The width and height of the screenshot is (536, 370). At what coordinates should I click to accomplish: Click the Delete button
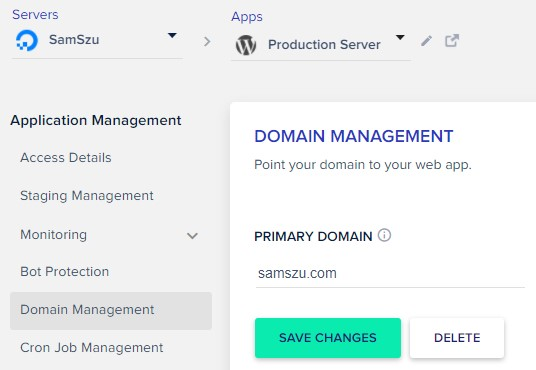click(x=457, y=338)
